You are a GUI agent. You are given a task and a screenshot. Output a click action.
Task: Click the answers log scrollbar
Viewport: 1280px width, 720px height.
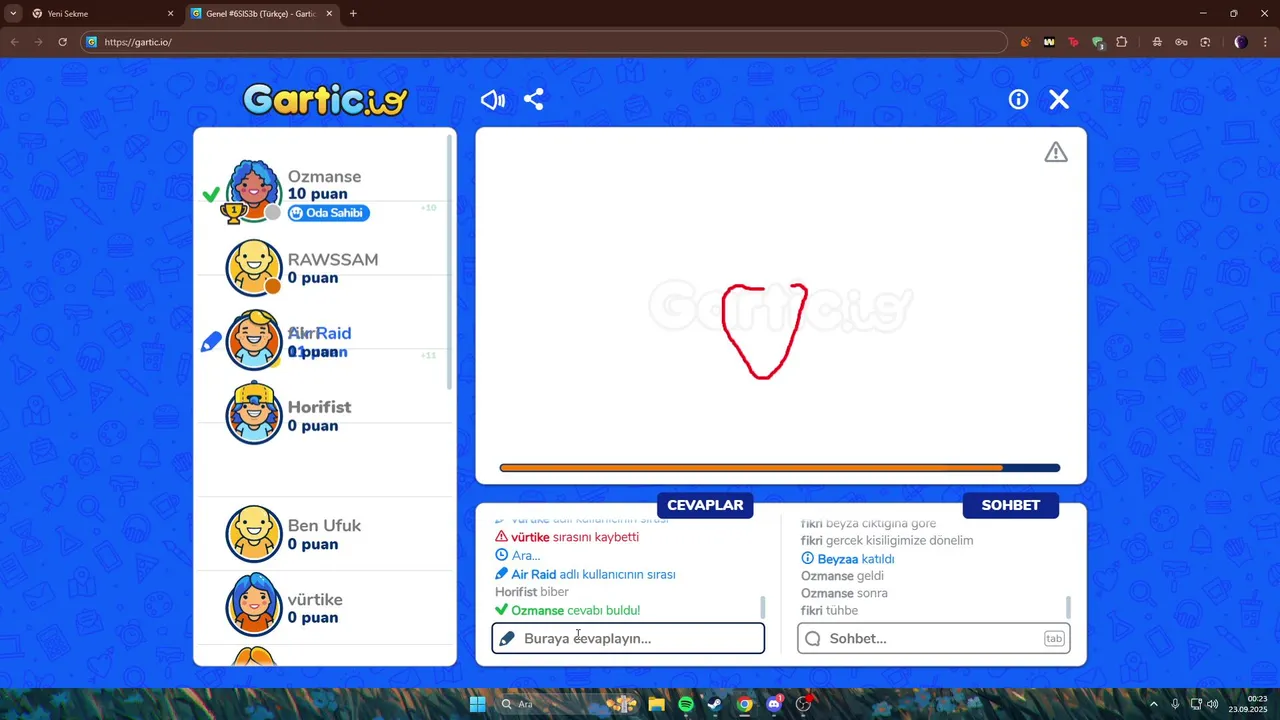(763, 606)
